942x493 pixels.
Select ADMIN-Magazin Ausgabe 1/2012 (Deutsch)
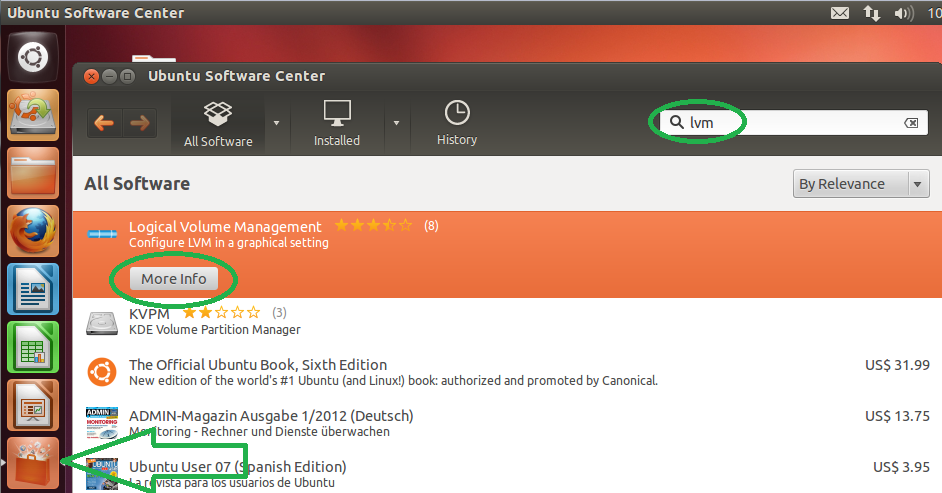click(271, 416)
